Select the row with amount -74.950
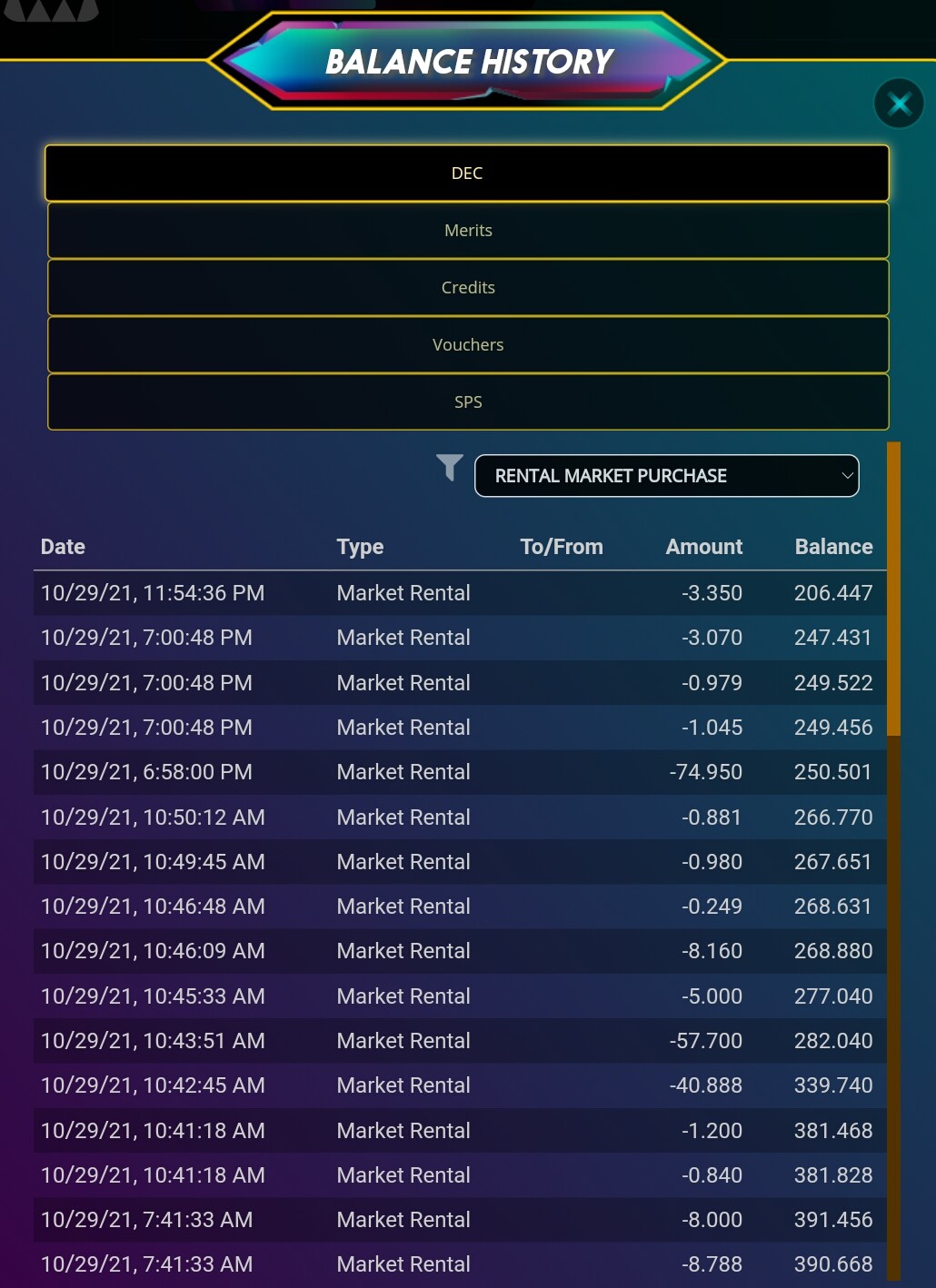 (460, 772)
